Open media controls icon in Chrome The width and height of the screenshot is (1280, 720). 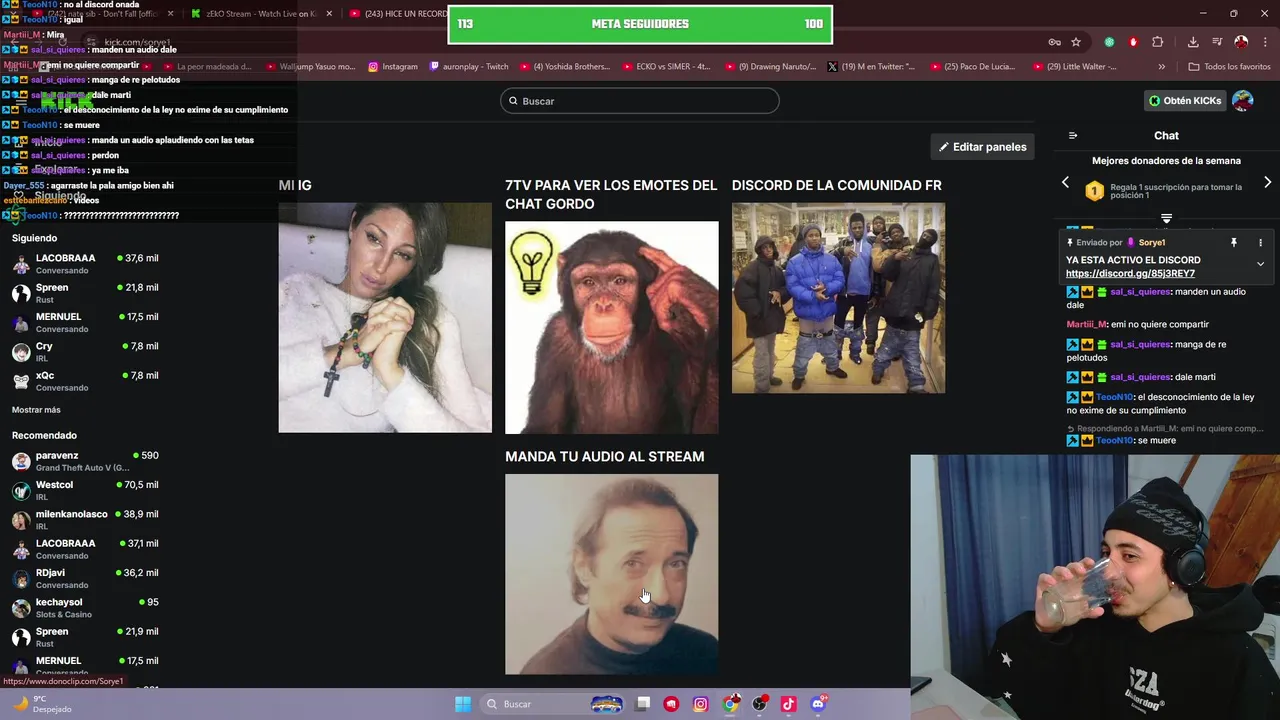[1217, 42]
